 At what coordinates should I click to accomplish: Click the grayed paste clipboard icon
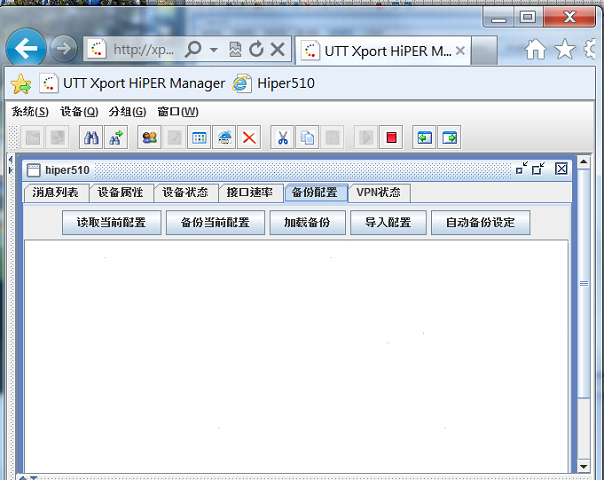pos(332,137)
